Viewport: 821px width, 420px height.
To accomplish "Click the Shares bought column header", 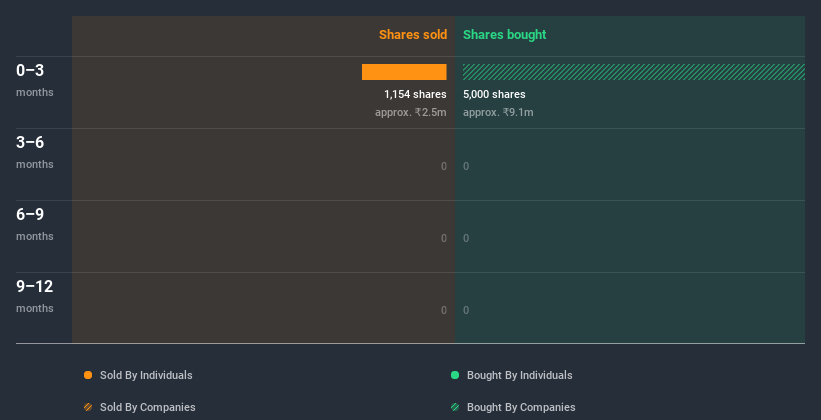I will [x=505, y=35].
